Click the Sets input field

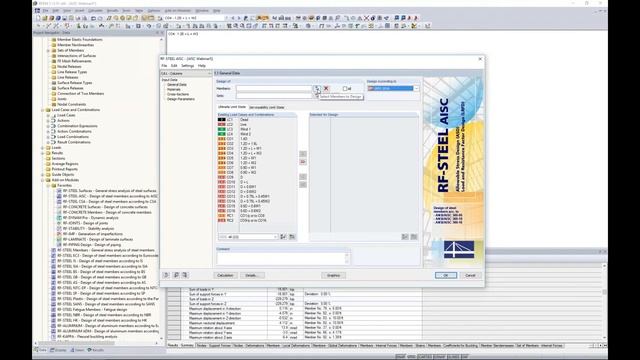tap(274, 96)
